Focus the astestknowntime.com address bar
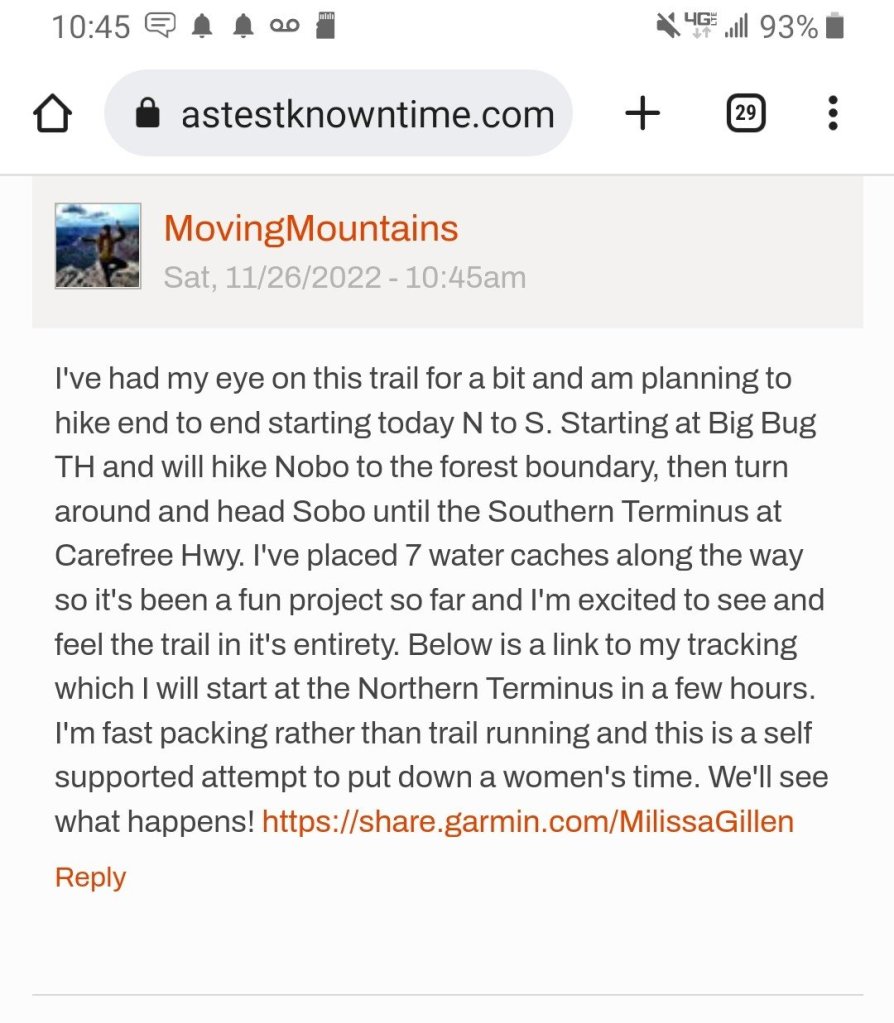894x1023 pixels. (367, 114)
